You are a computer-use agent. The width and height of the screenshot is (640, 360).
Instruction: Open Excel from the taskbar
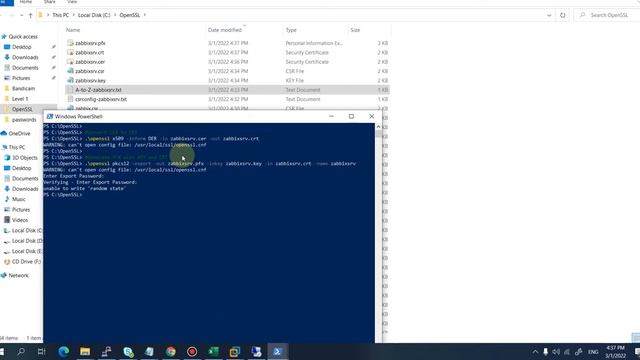[x=213, y=351]
